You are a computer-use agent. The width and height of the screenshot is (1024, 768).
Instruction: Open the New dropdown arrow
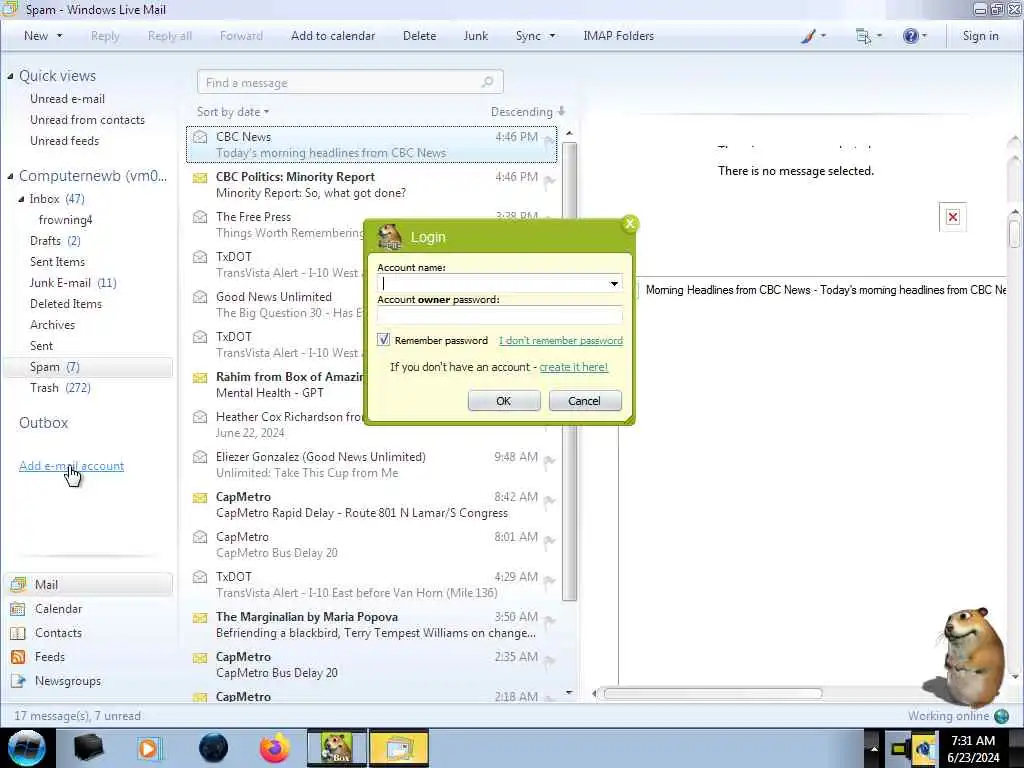point(59,36)
